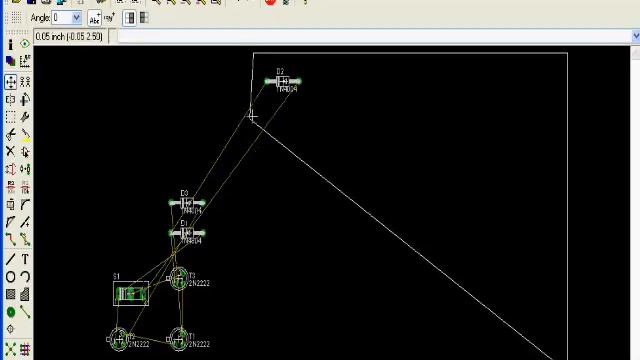
Task: Click transistor T3 2N2222
Action: tap(179, 279)
